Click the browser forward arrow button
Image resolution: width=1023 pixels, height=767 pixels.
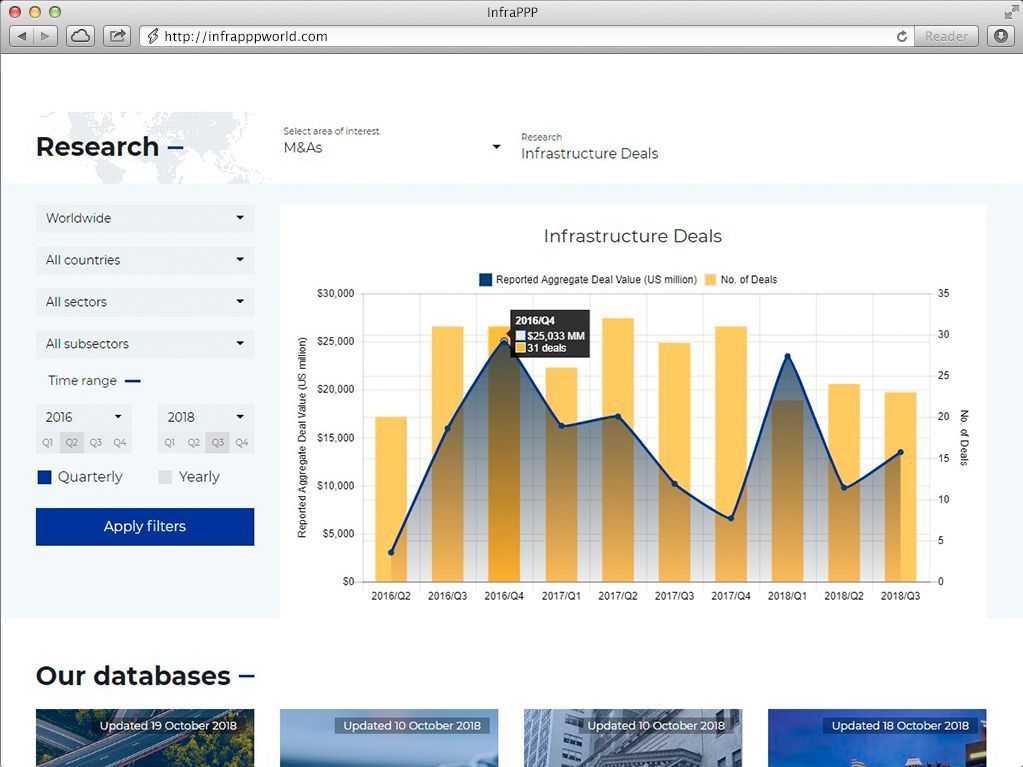pos(46,36)
